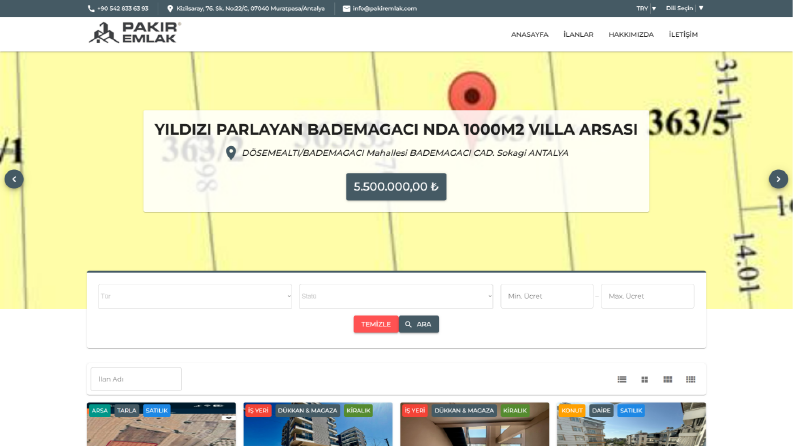This screenshot has height=446, width=793.
Task: Open the İLANLAR menu item
Action: [x=578, y=34]
